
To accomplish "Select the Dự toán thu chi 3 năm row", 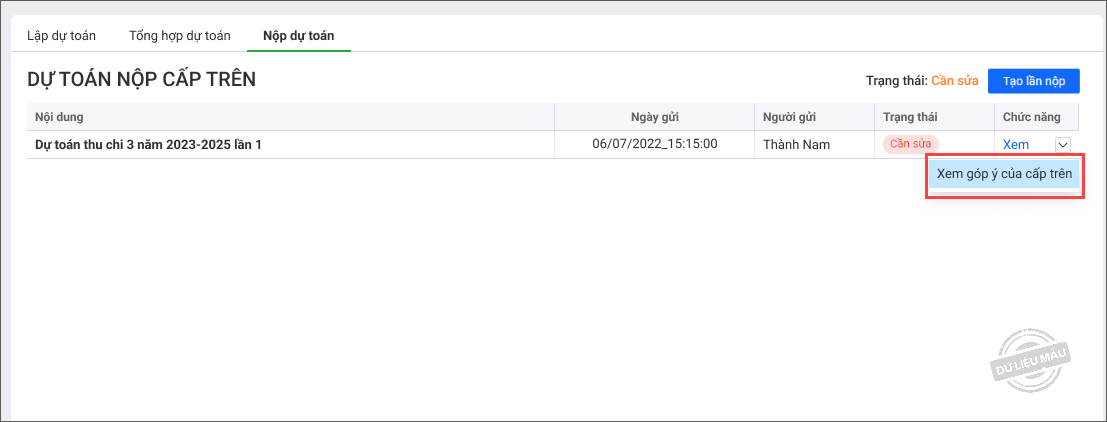I will click(x=155, y=145).
